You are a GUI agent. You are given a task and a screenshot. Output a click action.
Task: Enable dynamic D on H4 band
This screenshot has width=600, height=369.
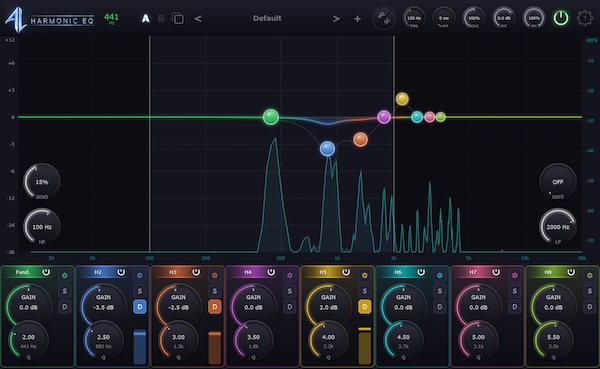(290, 307)
